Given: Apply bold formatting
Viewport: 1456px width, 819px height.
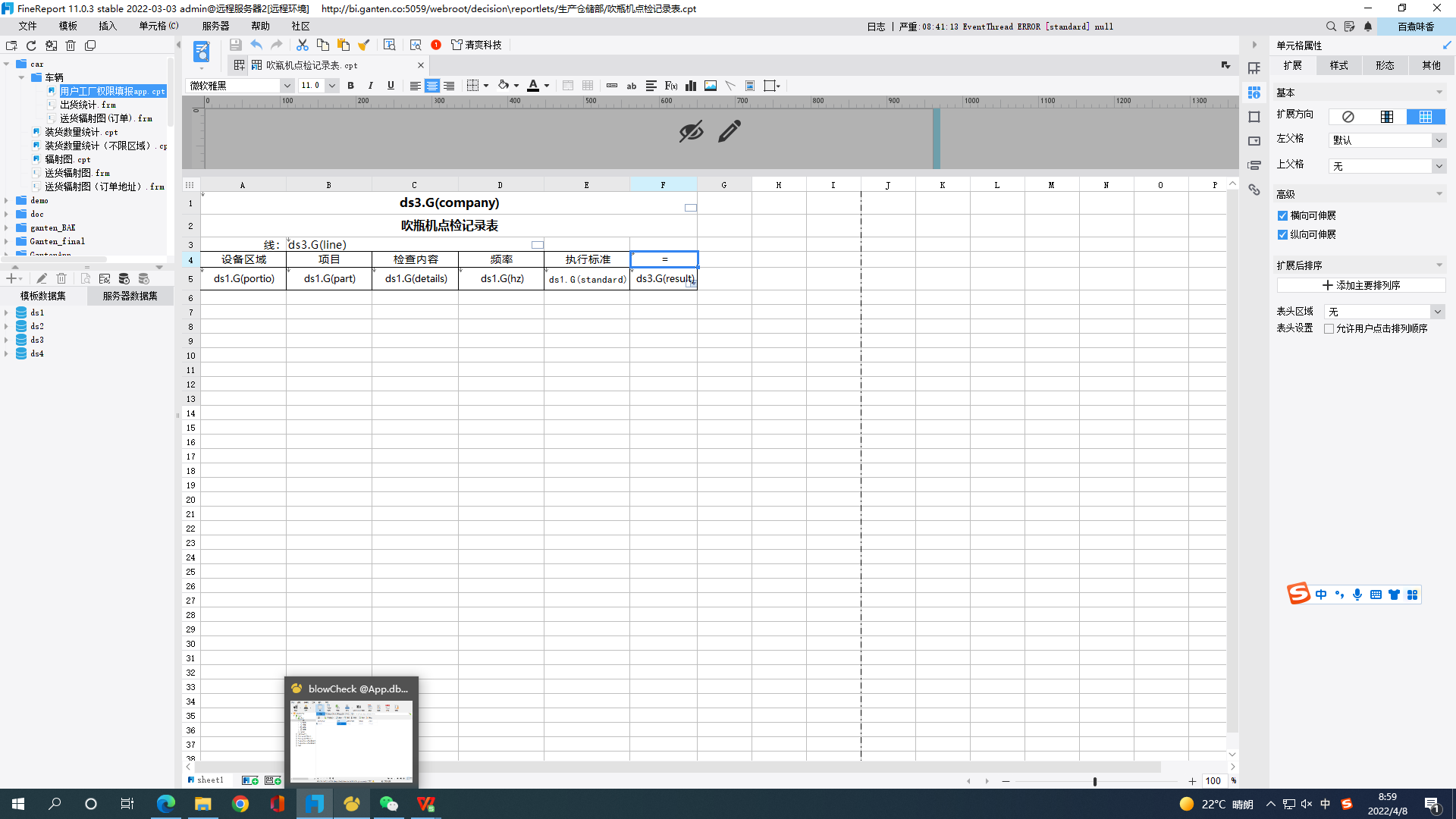Looking at the screenshot, I should coord(350,86).
